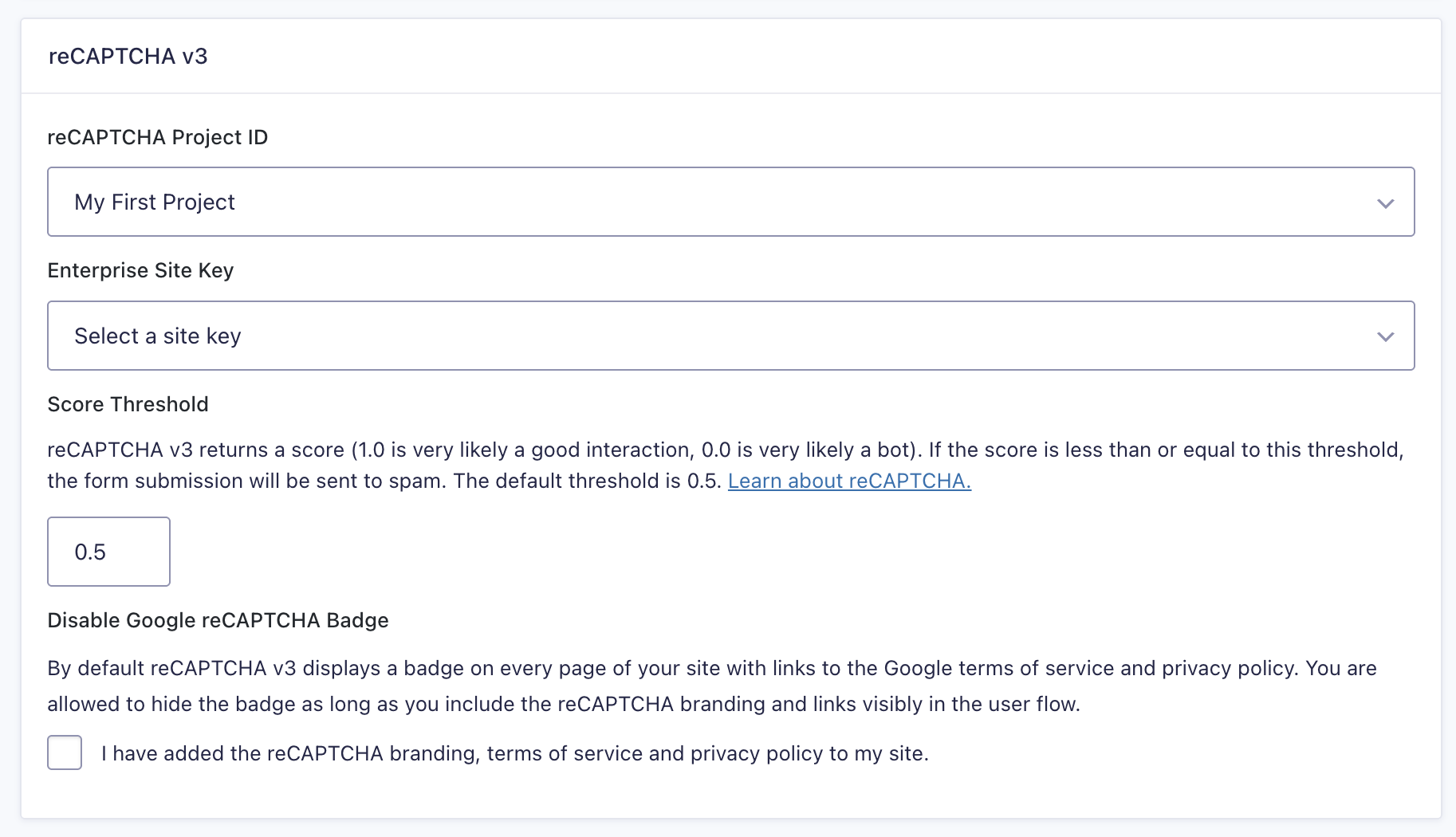Click the 'Score Threshold' label

(128, 404)
